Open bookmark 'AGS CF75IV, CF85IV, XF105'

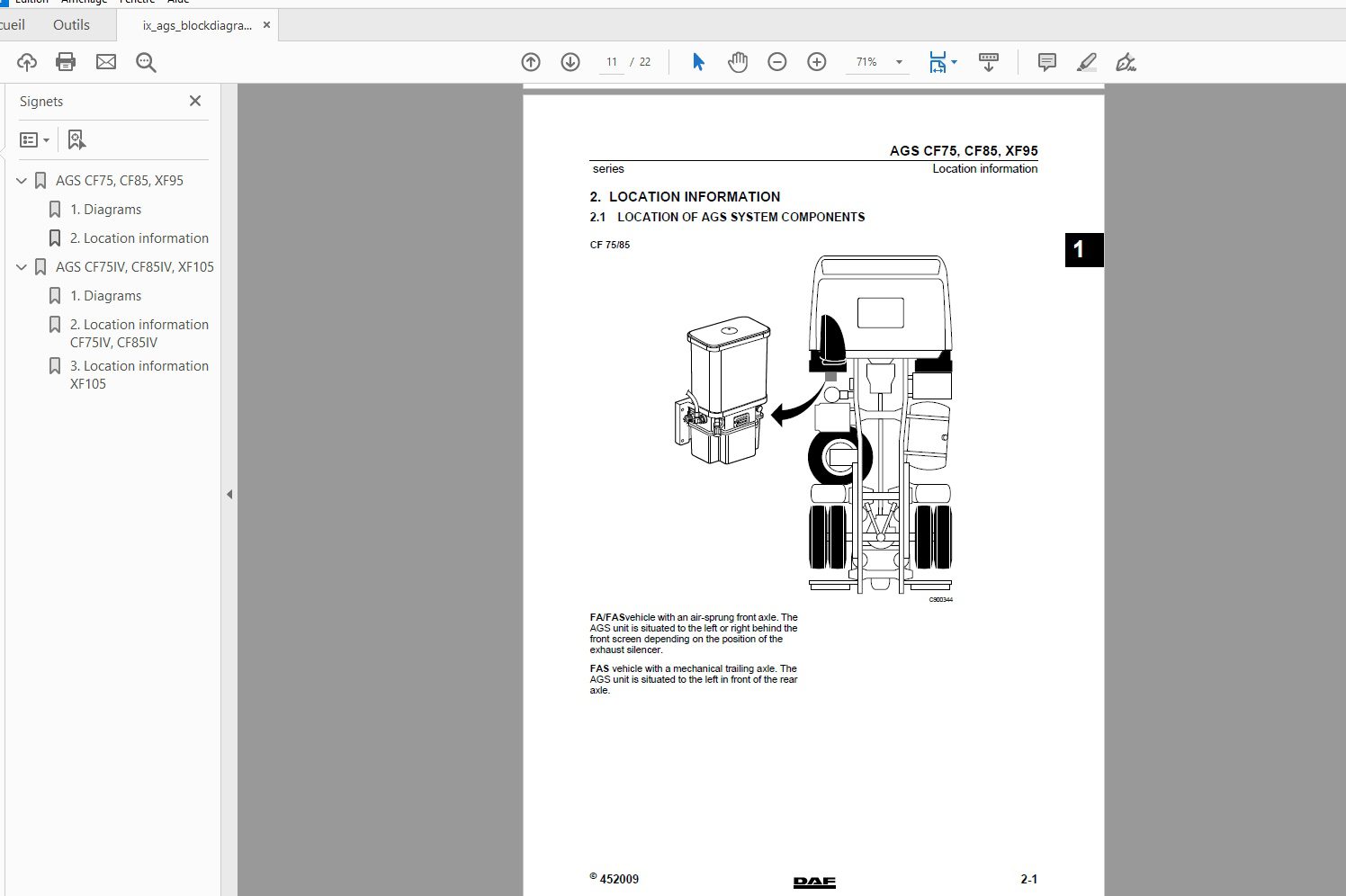coord(135,267)
